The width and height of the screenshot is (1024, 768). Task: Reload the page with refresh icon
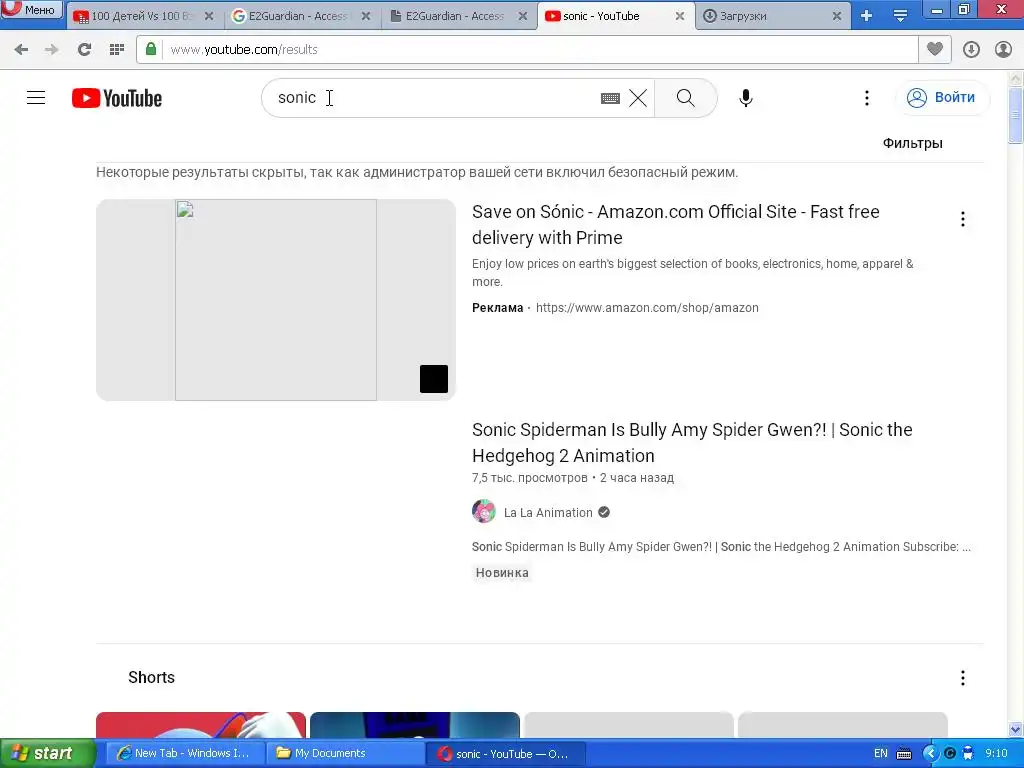coord(84,50)
